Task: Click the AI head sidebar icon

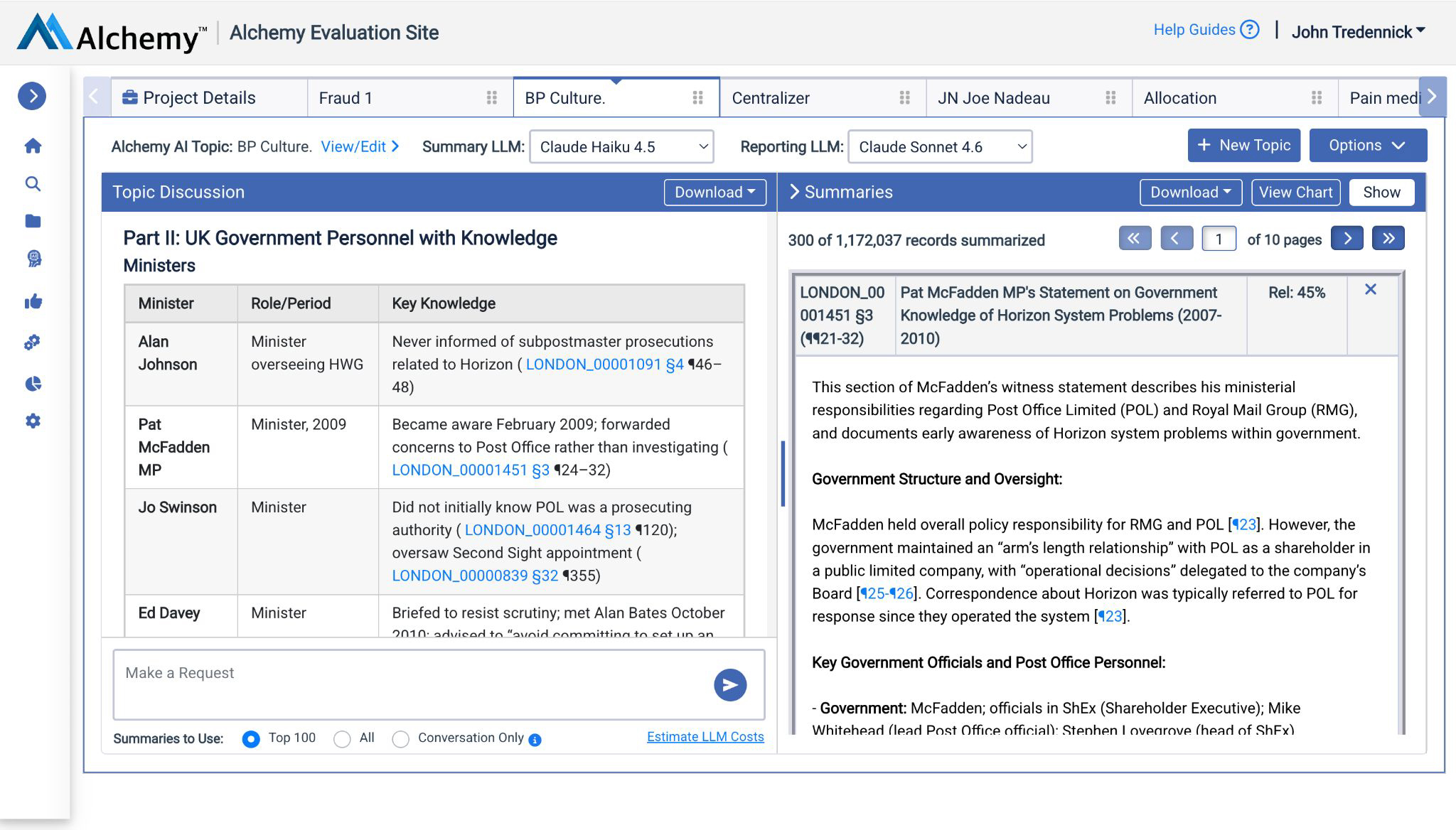Action: pos(33,259)
